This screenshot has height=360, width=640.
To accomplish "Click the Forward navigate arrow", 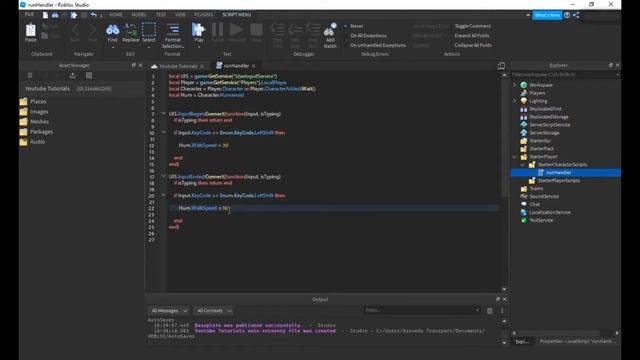I will point(93,29).
